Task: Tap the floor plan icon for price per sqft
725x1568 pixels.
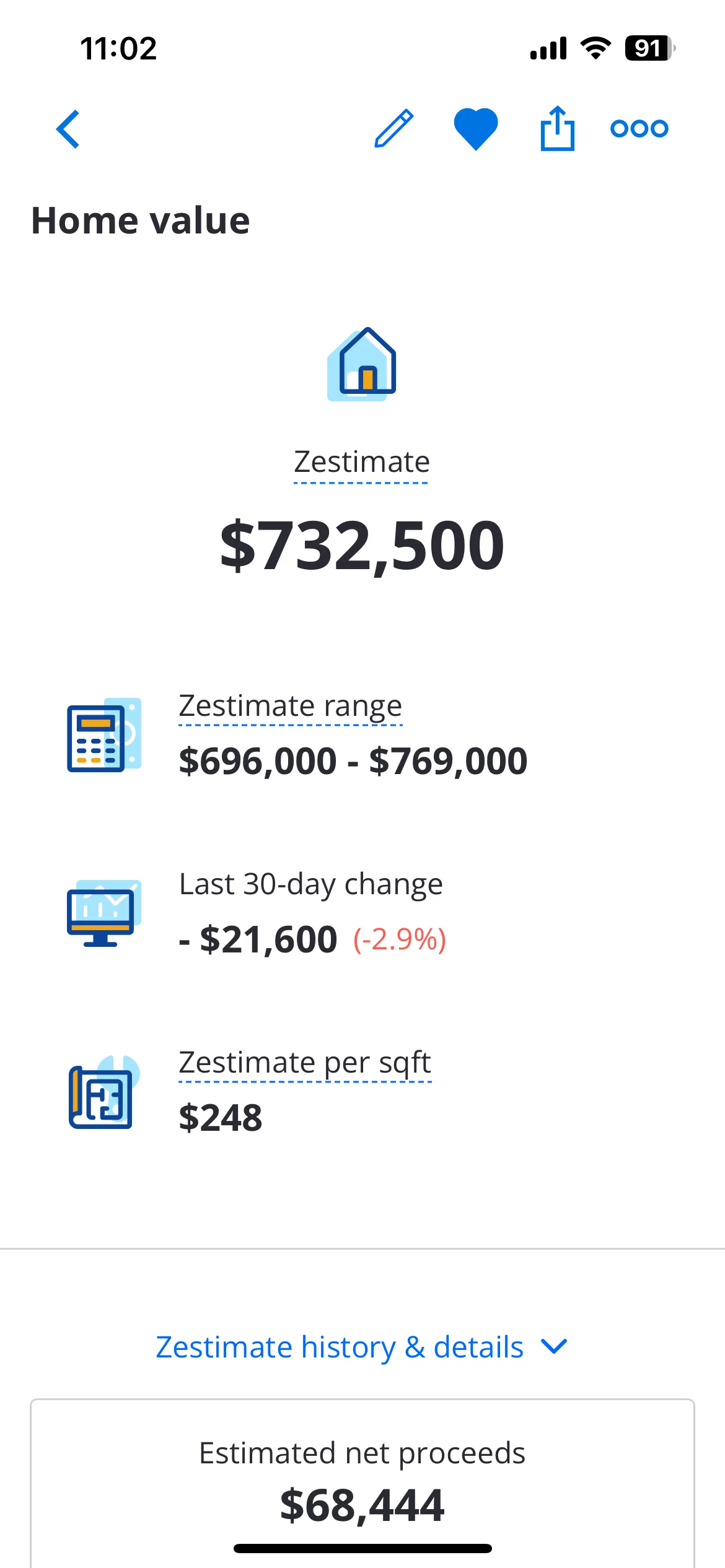Action: [x=104, y=1092]
